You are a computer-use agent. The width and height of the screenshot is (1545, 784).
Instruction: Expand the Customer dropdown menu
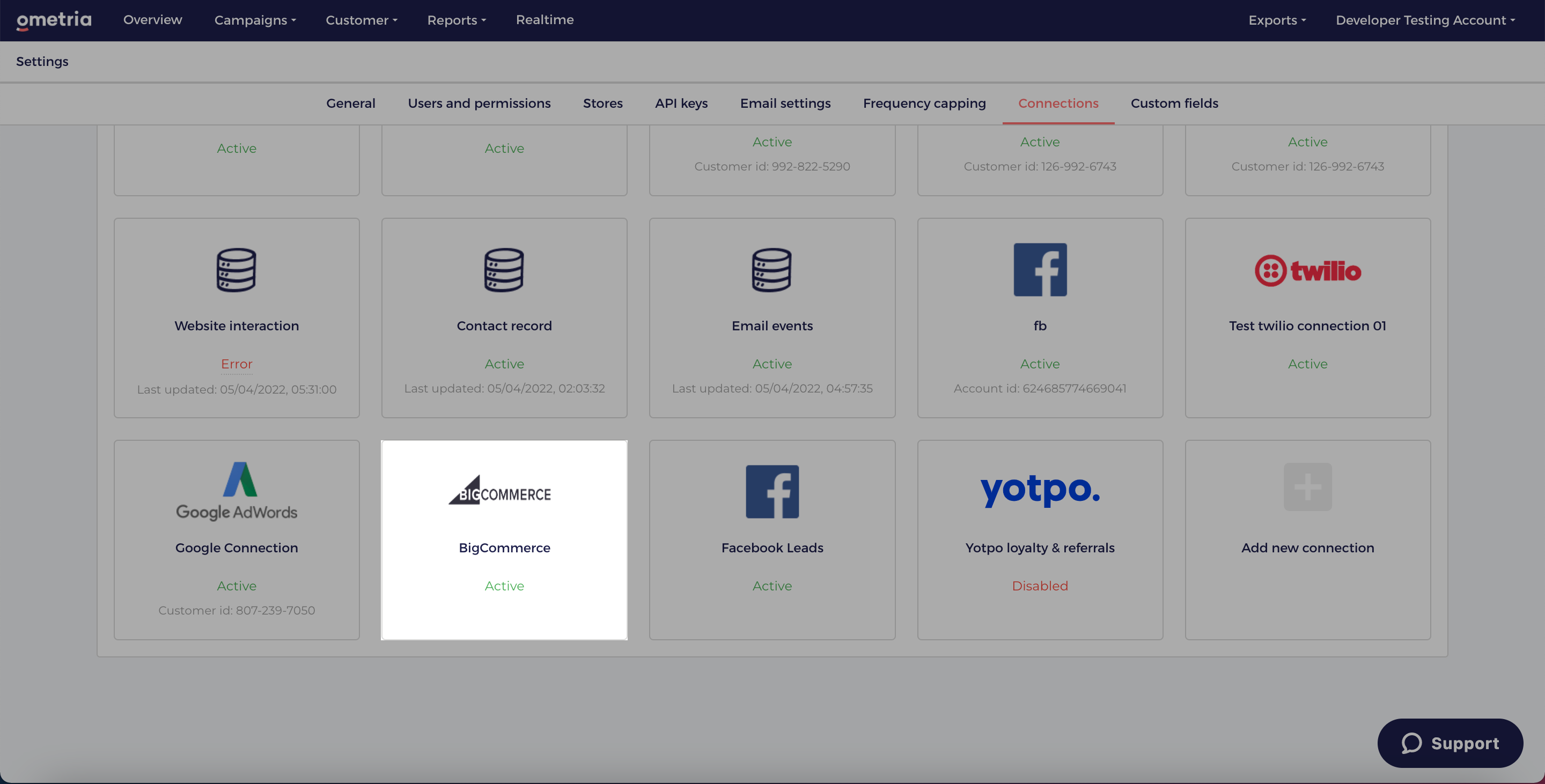(362, 20)
